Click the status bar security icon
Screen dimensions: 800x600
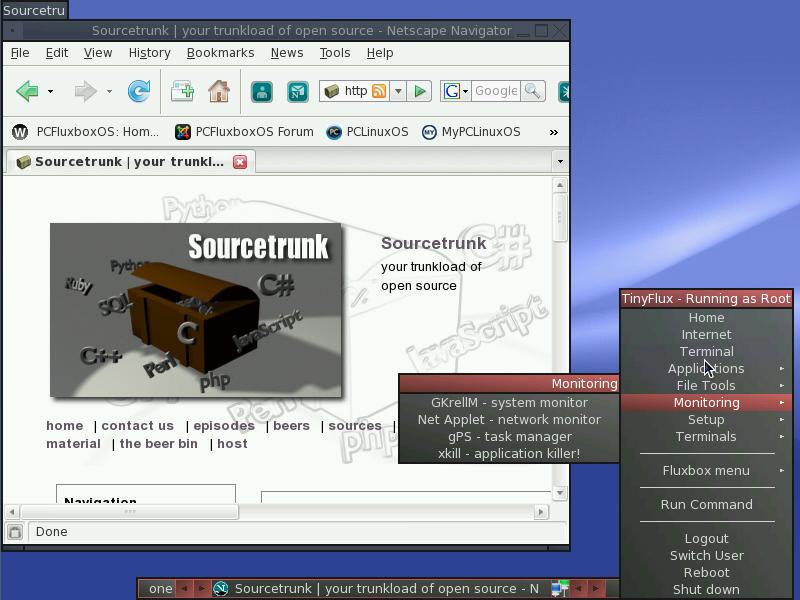click(x=15, y=532)
